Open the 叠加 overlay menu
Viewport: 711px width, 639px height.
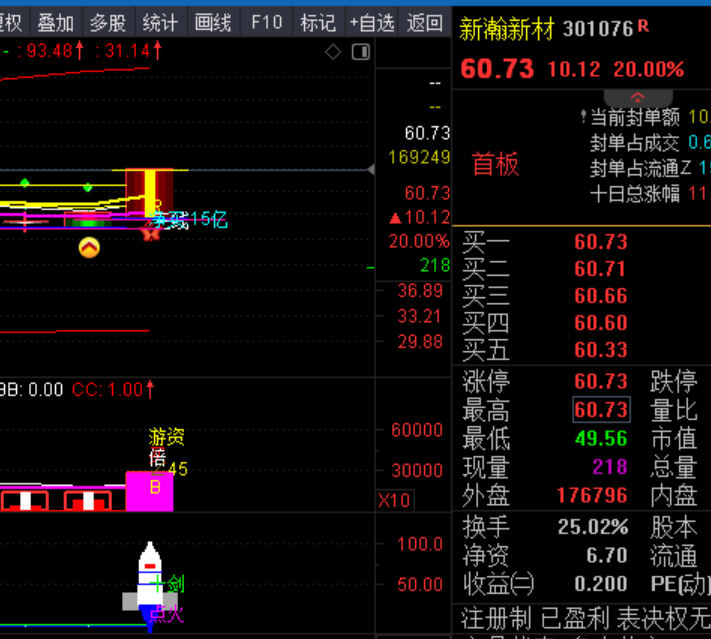[56, 22]
